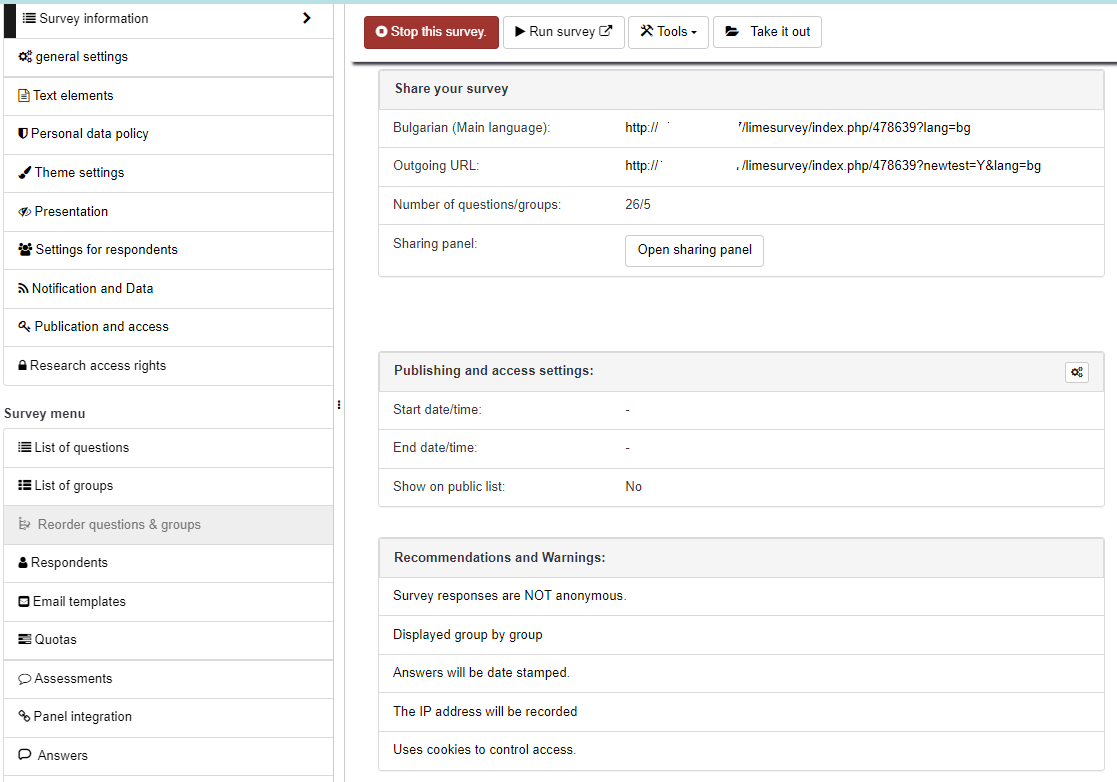Open Email templates
Screen dimensions: 1117x782
(168, 602)
